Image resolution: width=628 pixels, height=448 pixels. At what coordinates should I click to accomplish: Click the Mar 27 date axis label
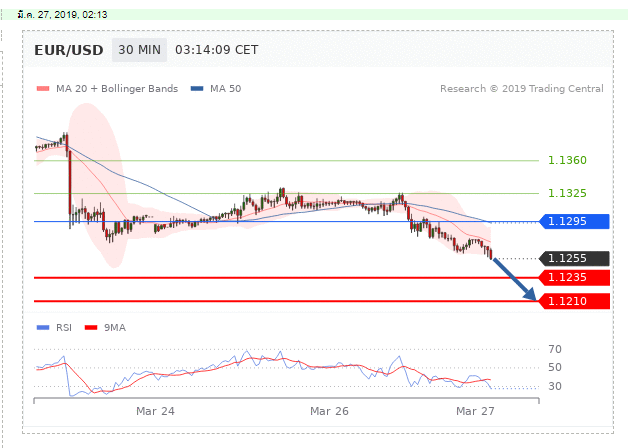click(x=475, y=411)
